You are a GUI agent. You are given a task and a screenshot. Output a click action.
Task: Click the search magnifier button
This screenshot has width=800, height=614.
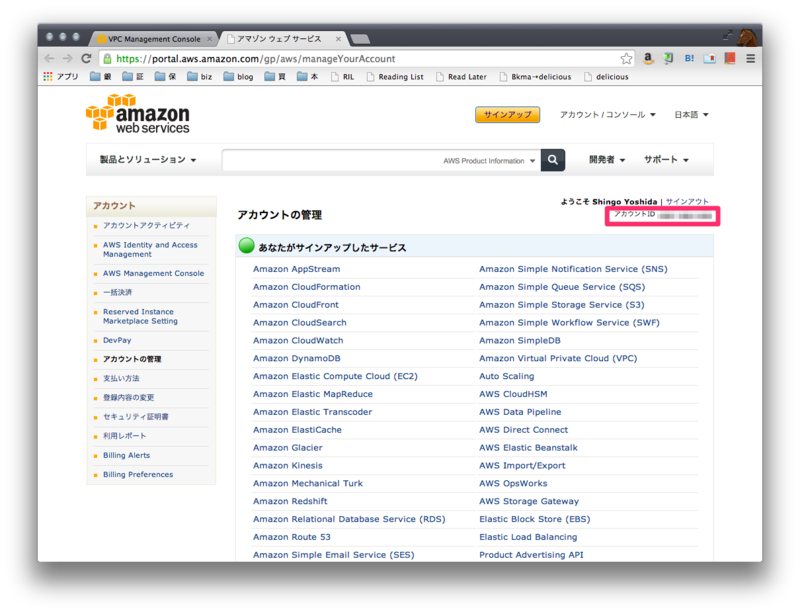tap(553, 160)
